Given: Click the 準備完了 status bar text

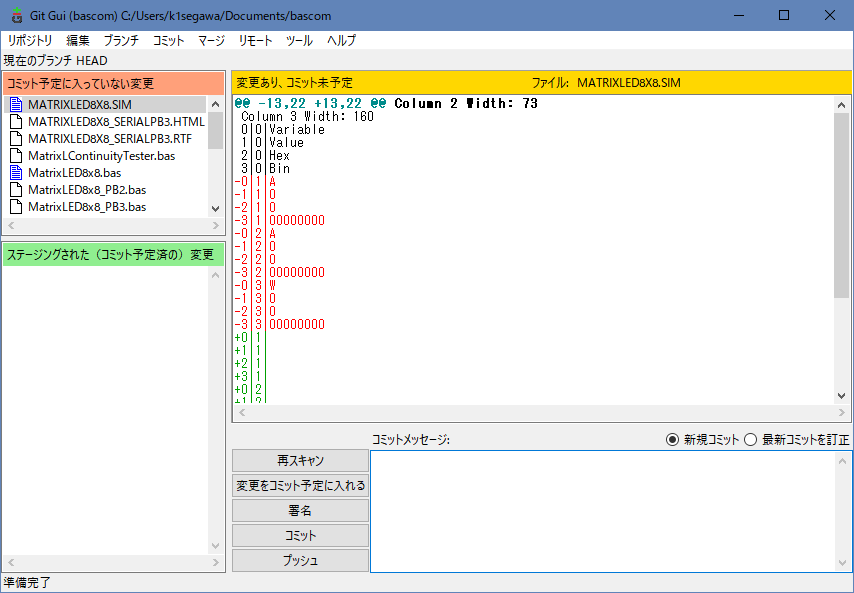Looking at the screenshot, I should click(x=27, y=583).
